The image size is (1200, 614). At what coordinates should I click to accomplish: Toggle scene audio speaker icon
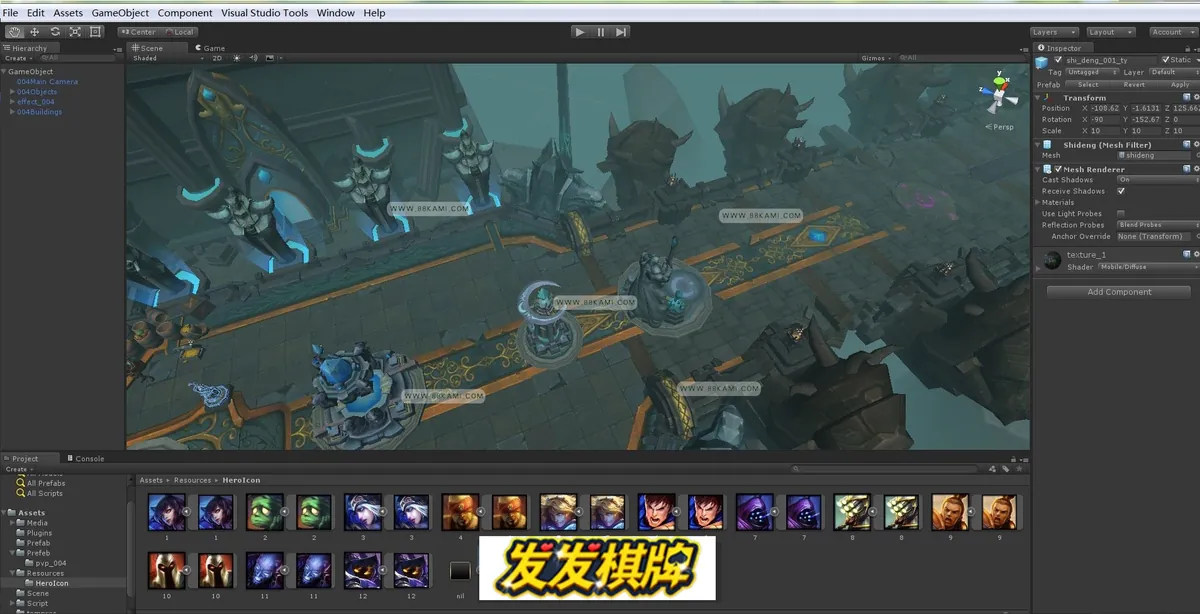click(253, 58)
